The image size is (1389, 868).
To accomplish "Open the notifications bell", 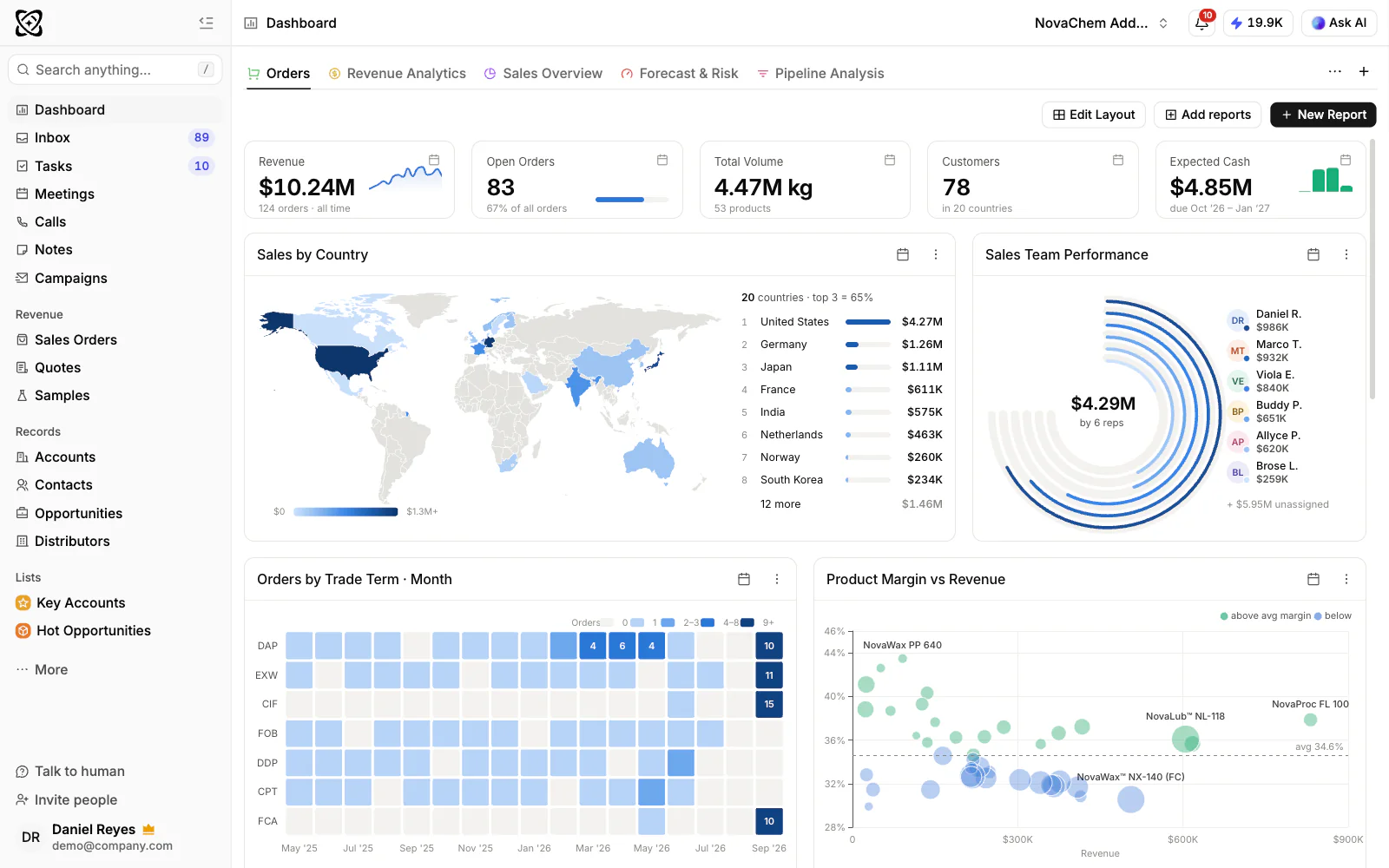I will point(1201,23).
